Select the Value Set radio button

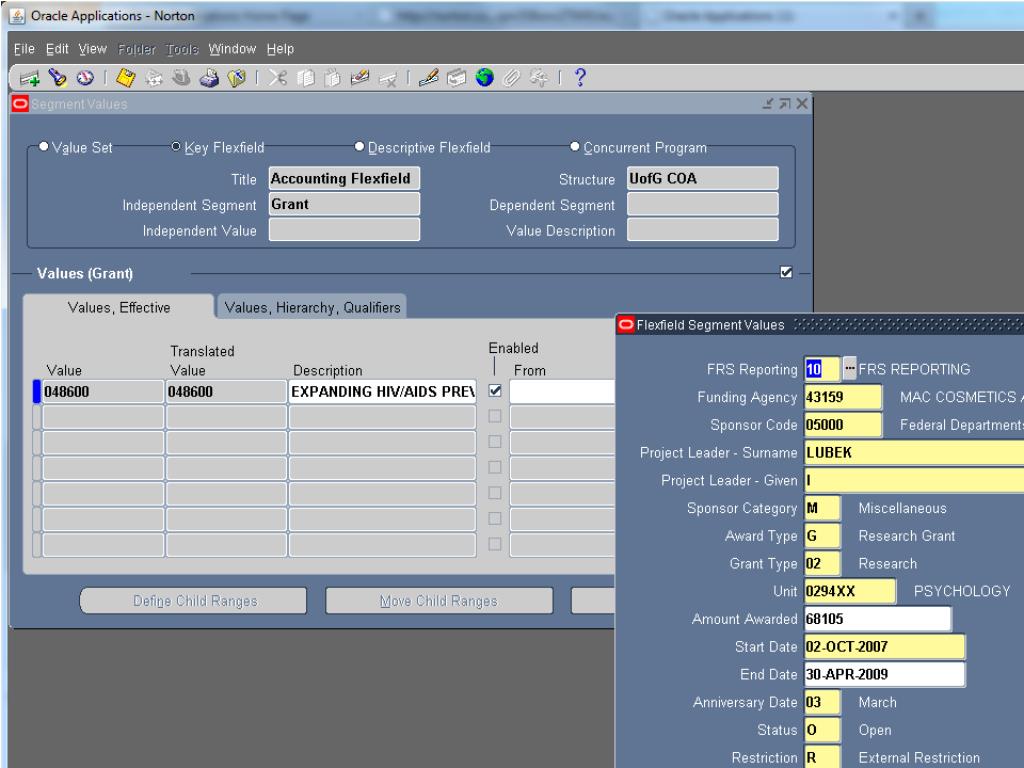click(43, 146)
